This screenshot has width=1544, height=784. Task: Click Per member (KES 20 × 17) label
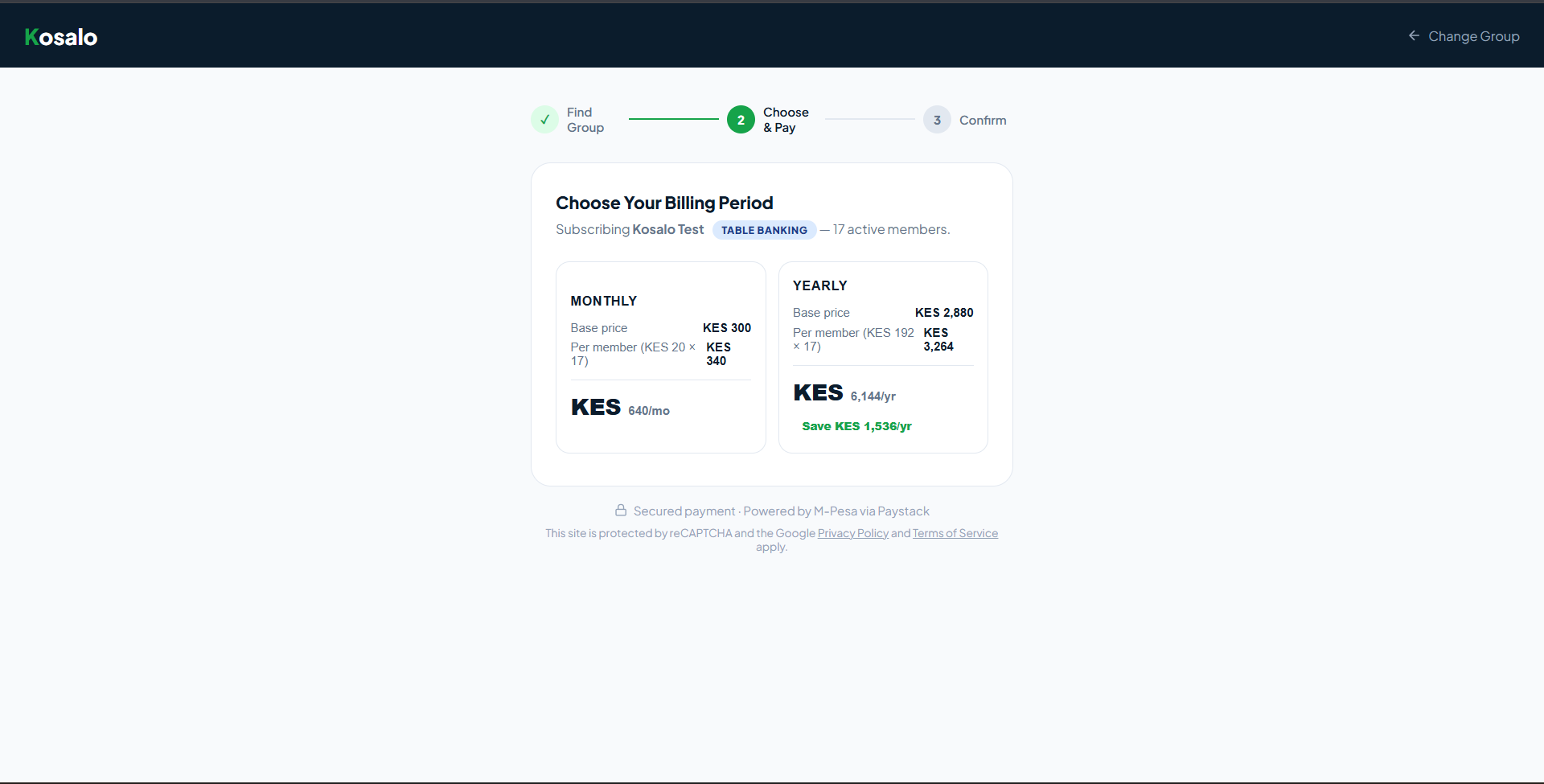(633, 354)
